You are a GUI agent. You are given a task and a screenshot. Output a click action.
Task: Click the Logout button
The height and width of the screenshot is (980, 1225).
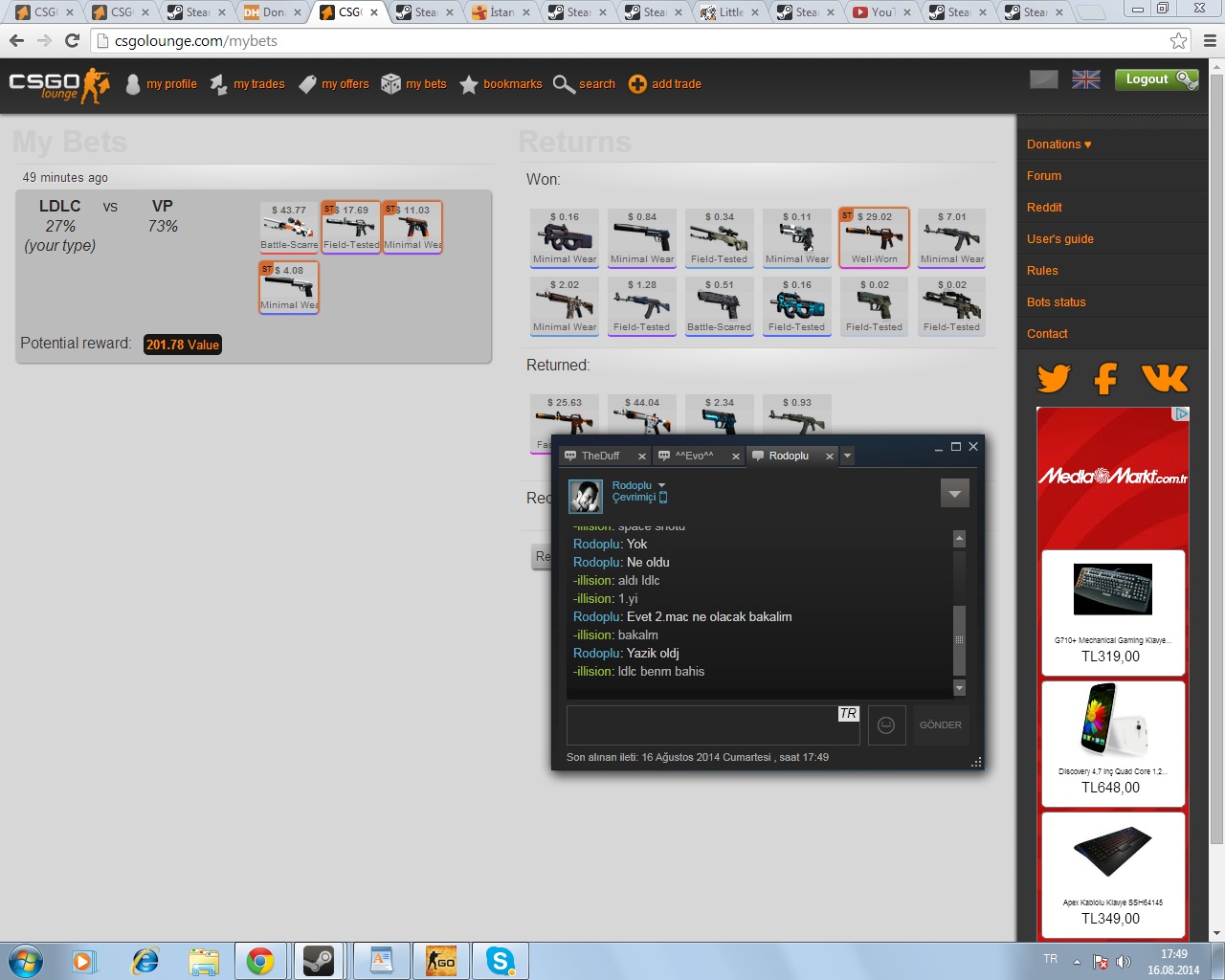(x=1156, y=79)
